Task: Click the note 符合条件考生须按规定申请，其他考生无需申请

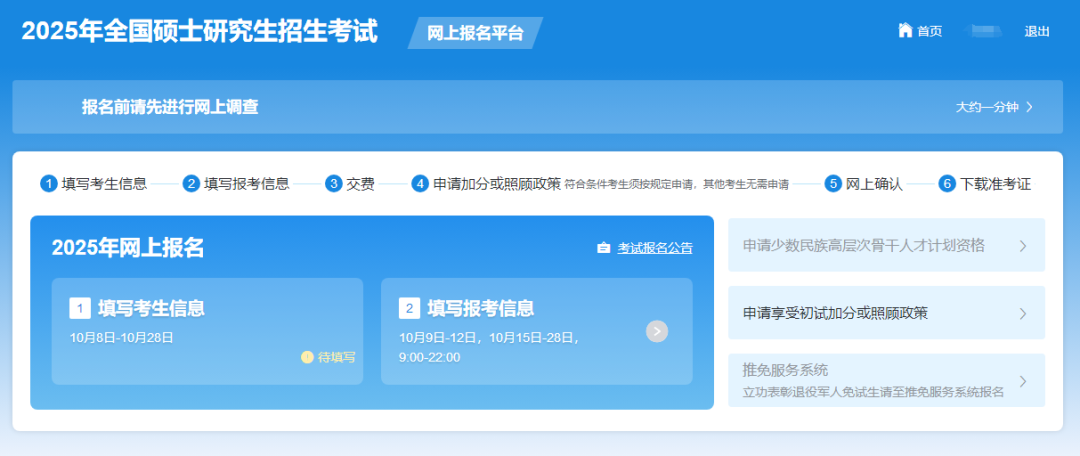Action: (676, 185)
